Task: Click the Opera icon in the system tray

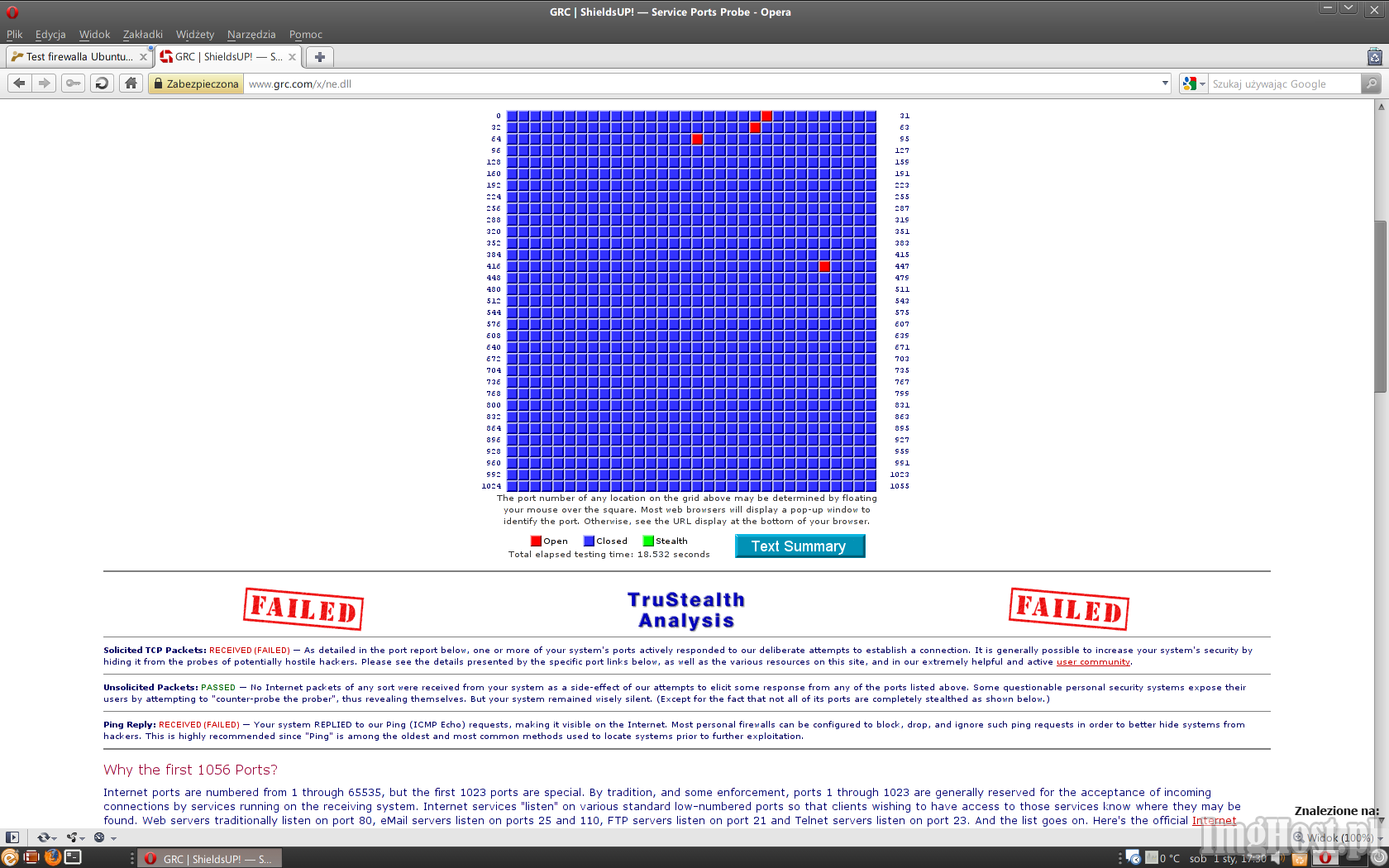Action: click(1326, 858)
